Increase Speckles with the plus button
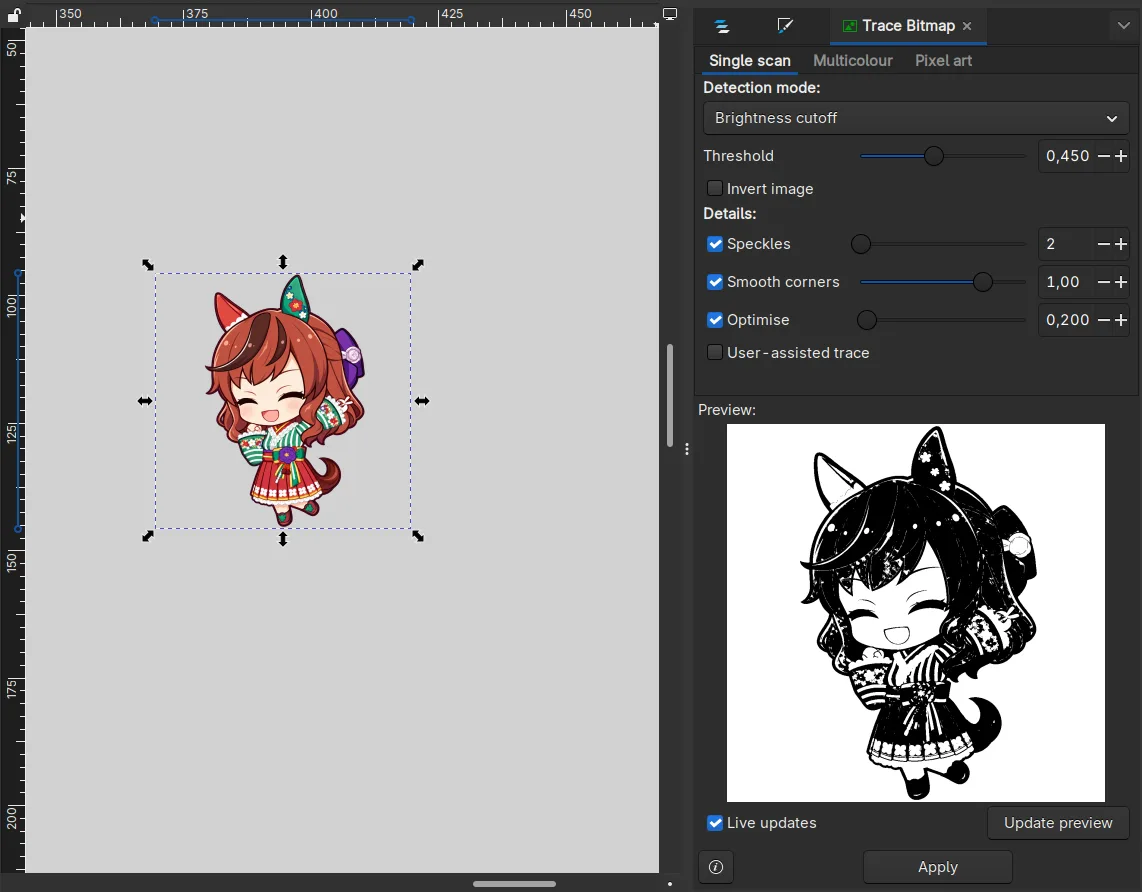This screenshot has width=1142, height=892. point(1121,244)
